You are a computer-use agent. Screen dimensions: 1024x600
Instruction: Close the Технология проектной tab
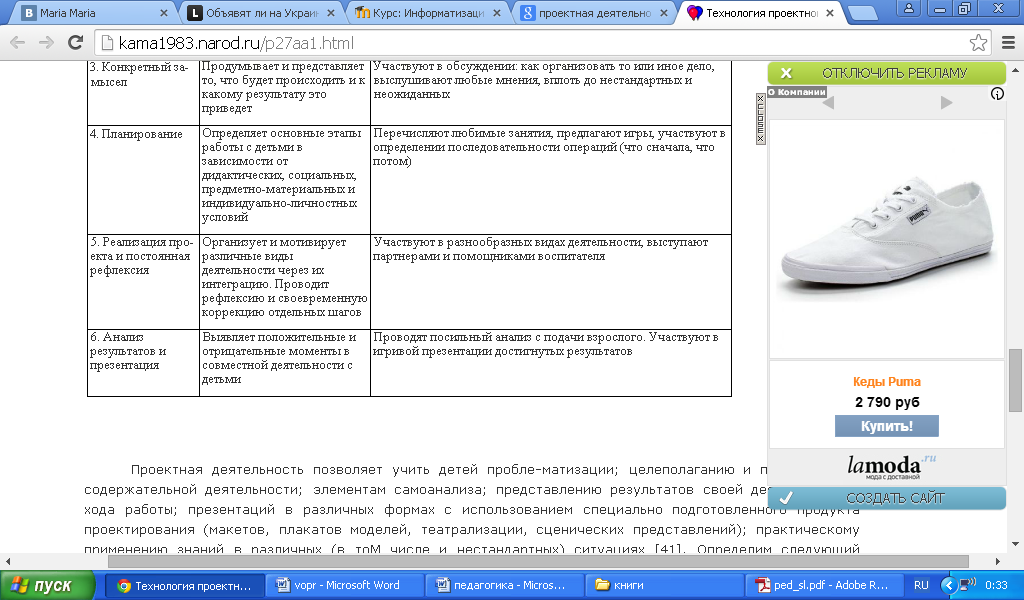[830, 13]
